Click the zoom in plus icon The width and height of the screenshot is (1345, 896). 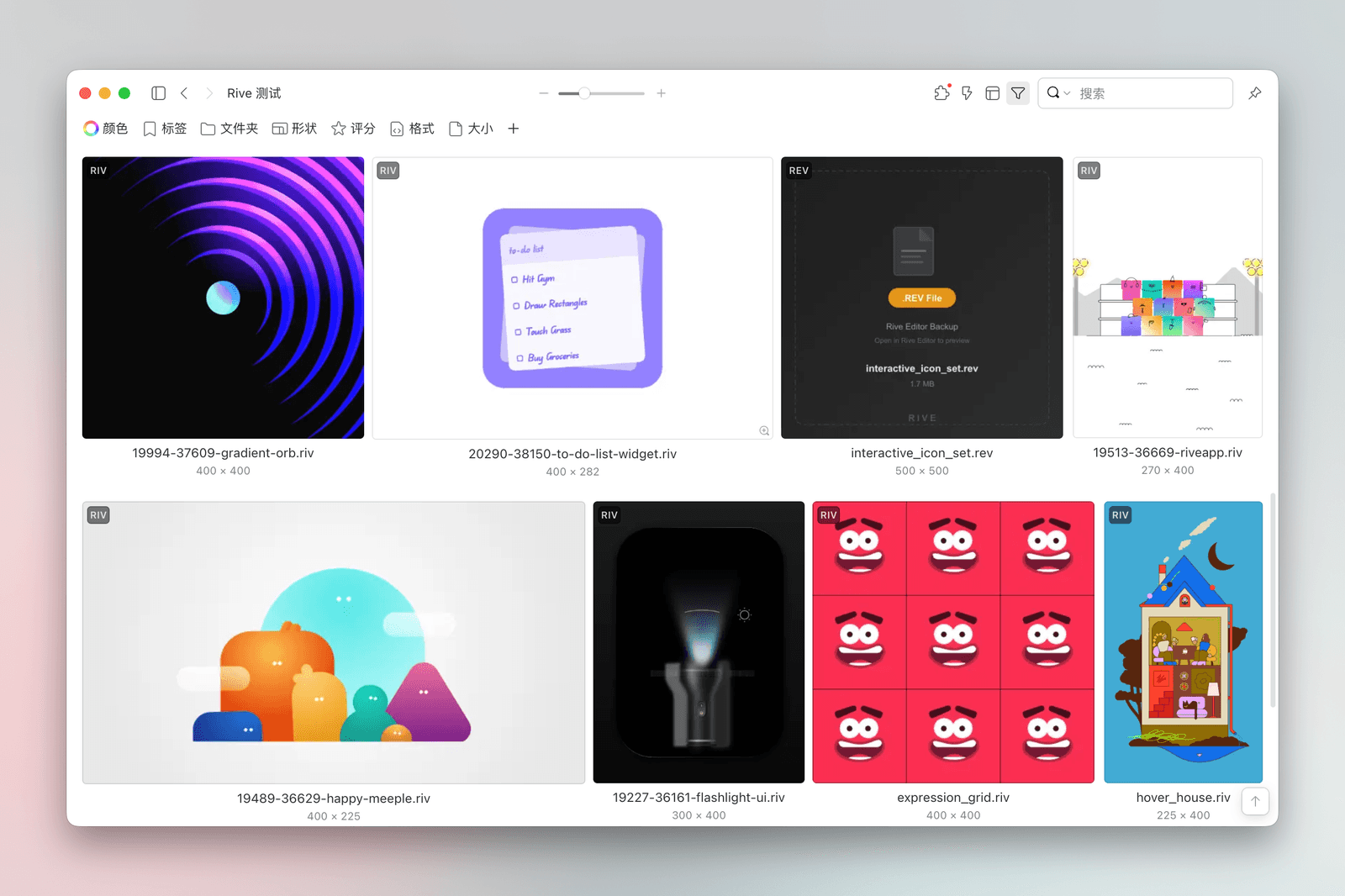click(662, 93)
